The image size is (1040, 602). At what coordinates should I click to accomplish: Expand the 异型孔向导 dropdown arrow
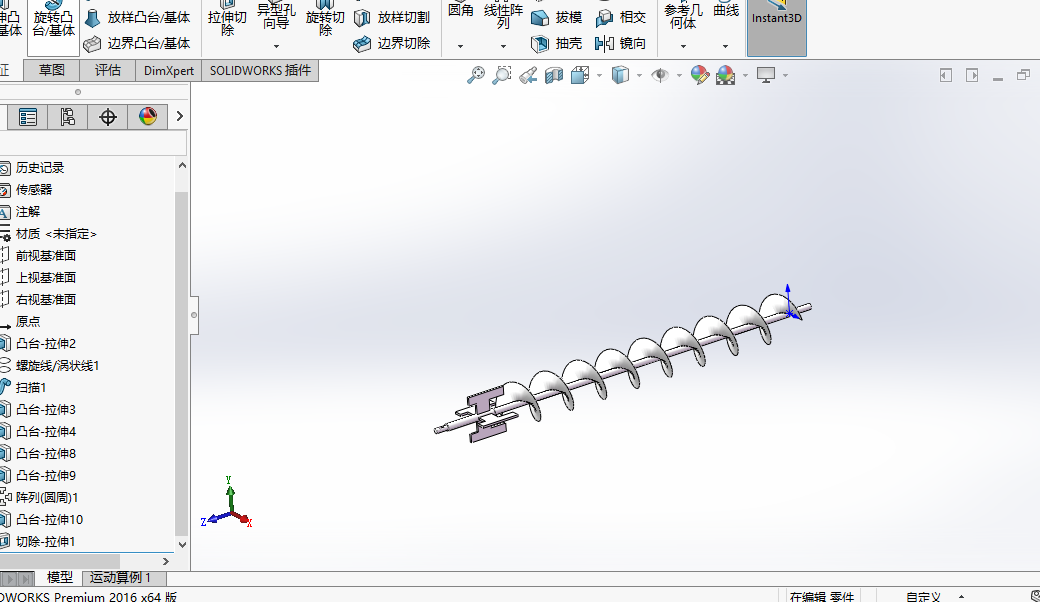point(277,46)
